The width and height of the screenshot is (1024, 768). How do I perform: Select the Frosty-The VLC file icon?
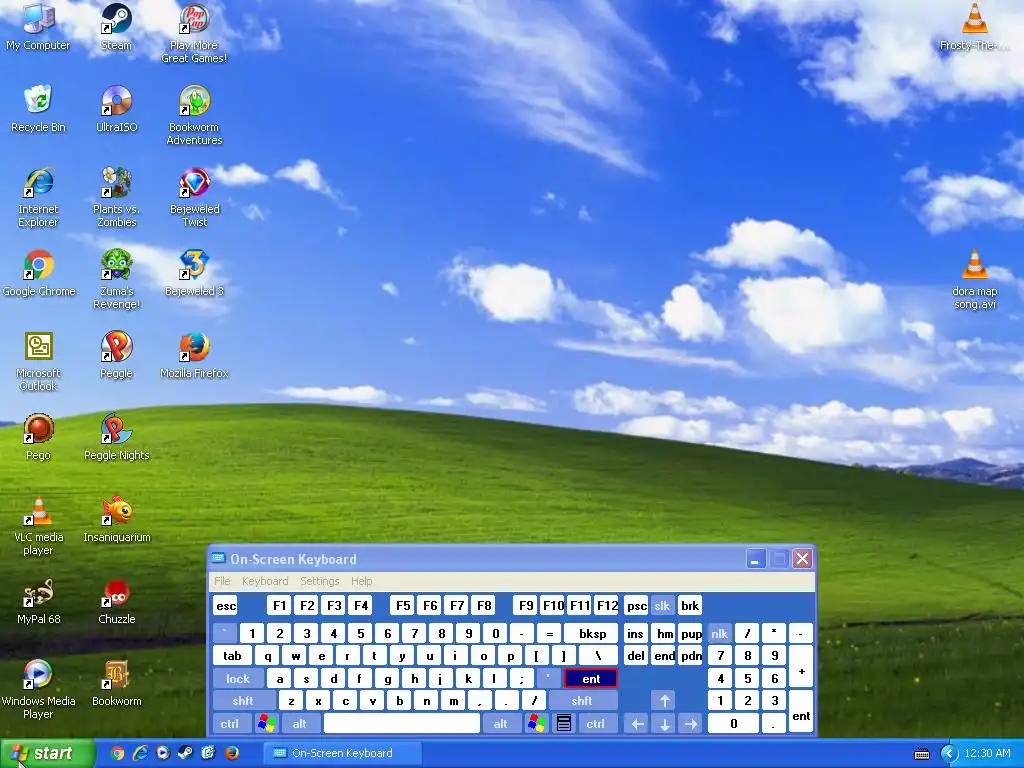pos(974,26)
